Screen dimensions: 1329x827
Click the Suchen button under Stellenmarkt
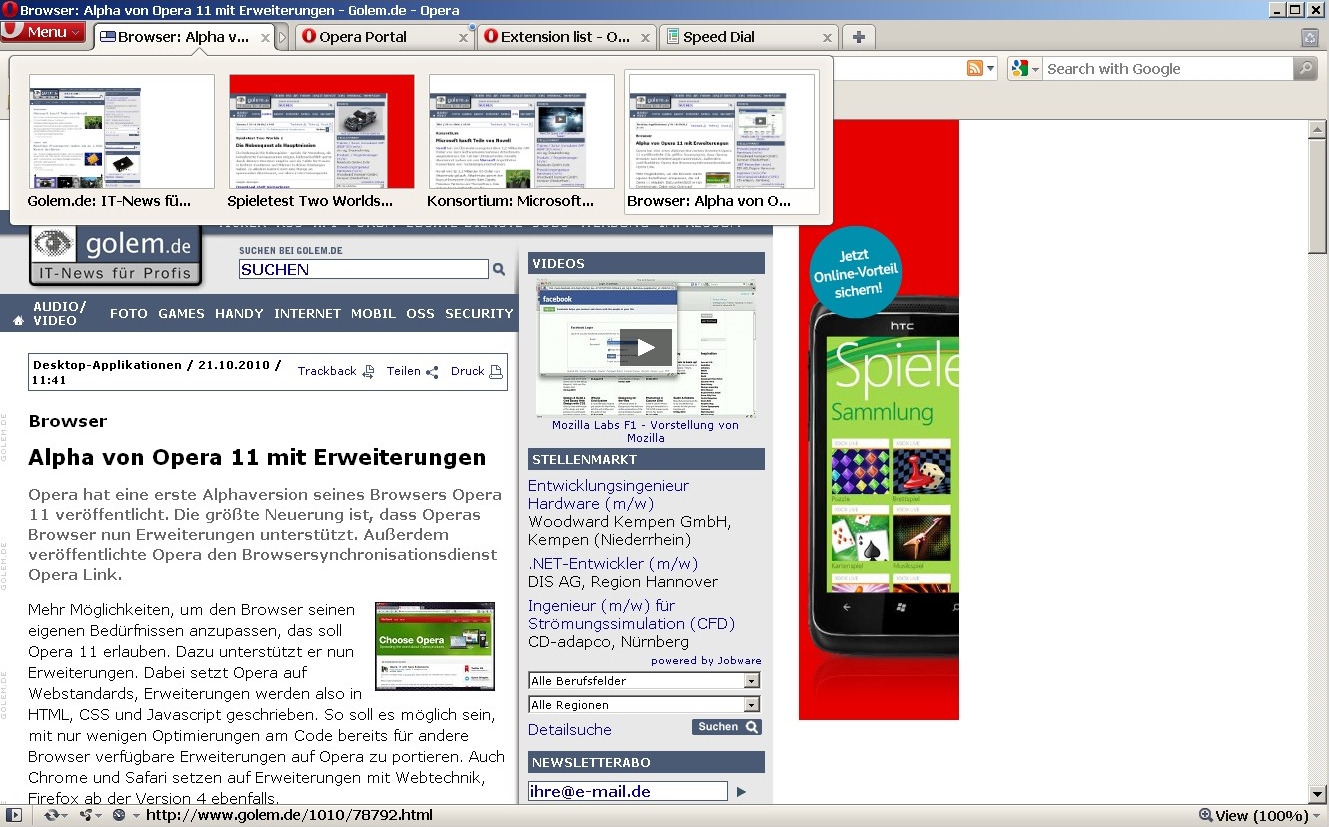point(726,726)
